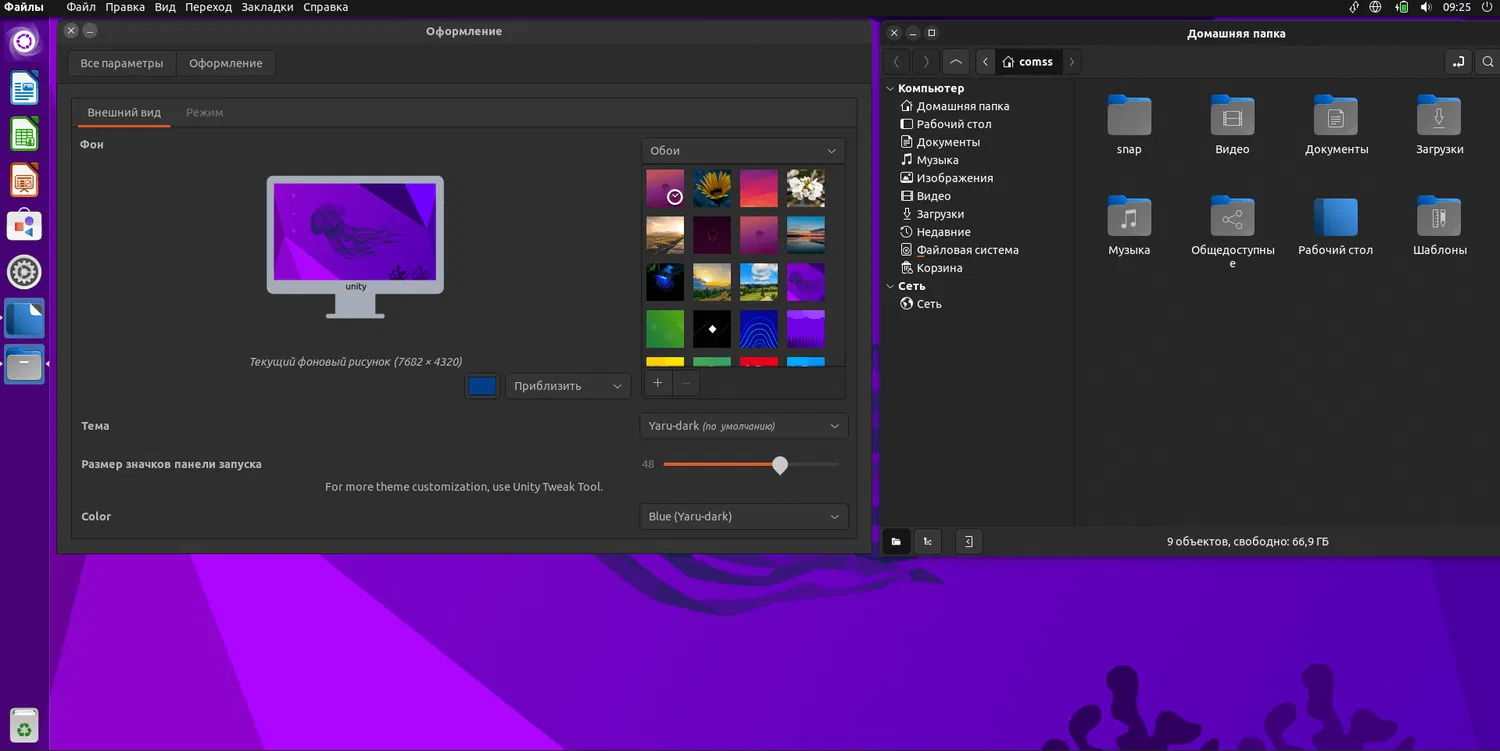Click the add wallpaper plus button
Image resolution: width=1500 pixels, height=751 pixels.
tap(657, 383)
